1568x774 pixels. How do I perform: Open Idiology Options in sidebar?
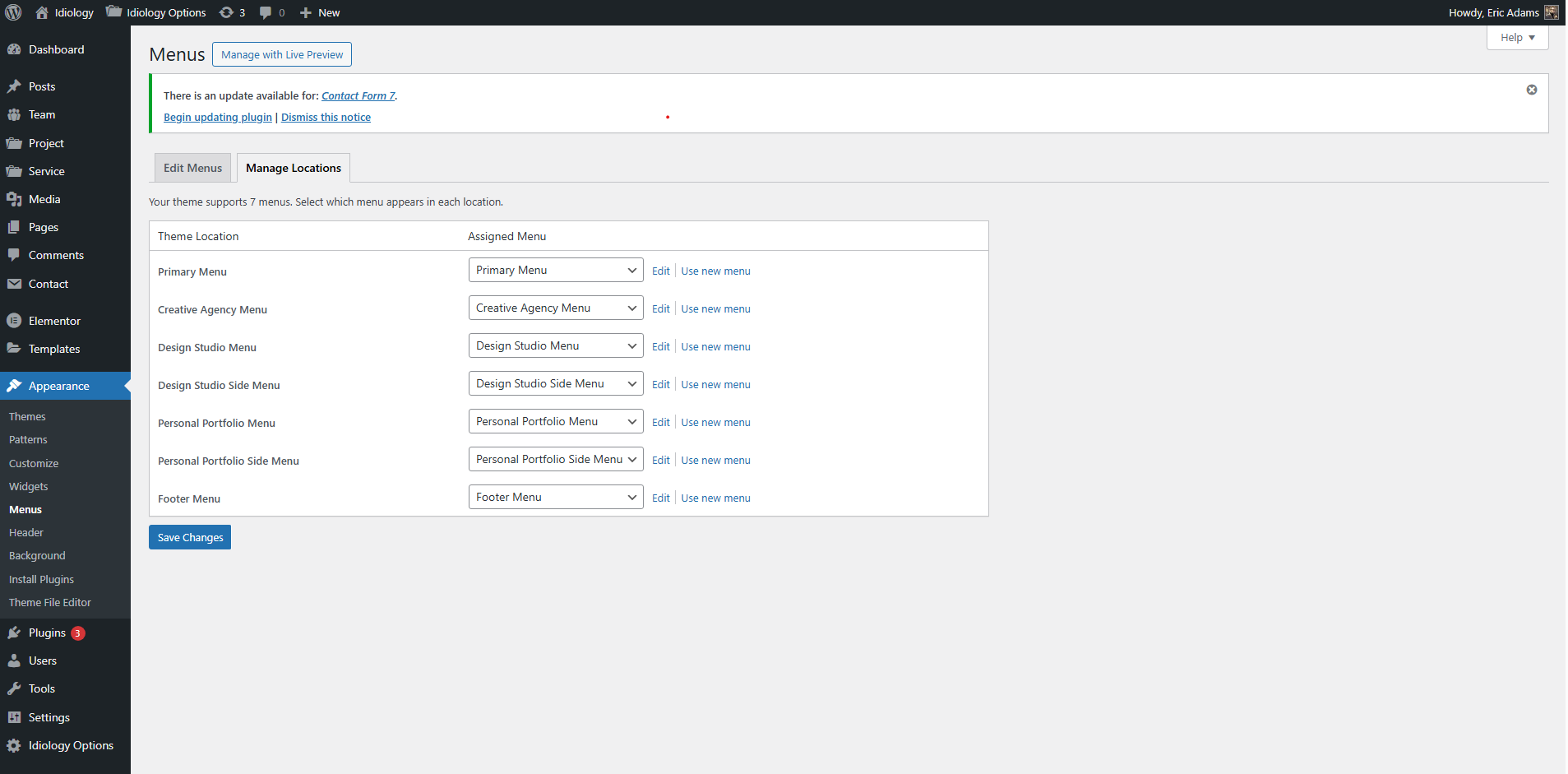(x=71, y=745)
